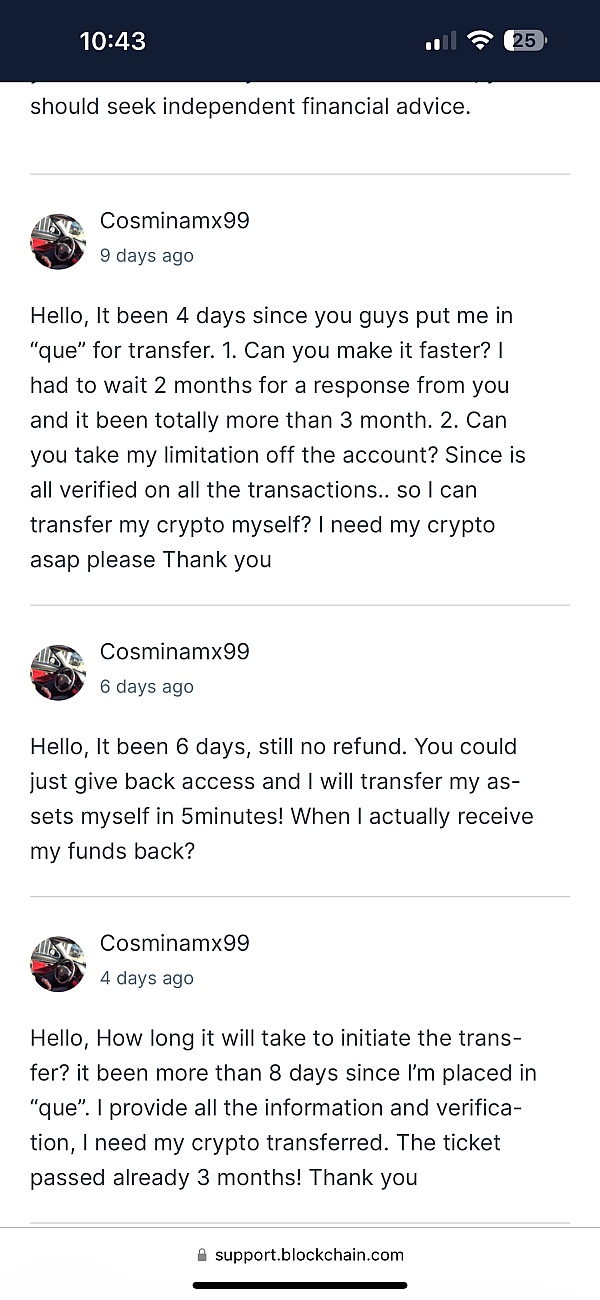Screen dimensions: 600x1300
Task: Tap the "9 days ago" timestamp
Action: (x=147, y=256)
